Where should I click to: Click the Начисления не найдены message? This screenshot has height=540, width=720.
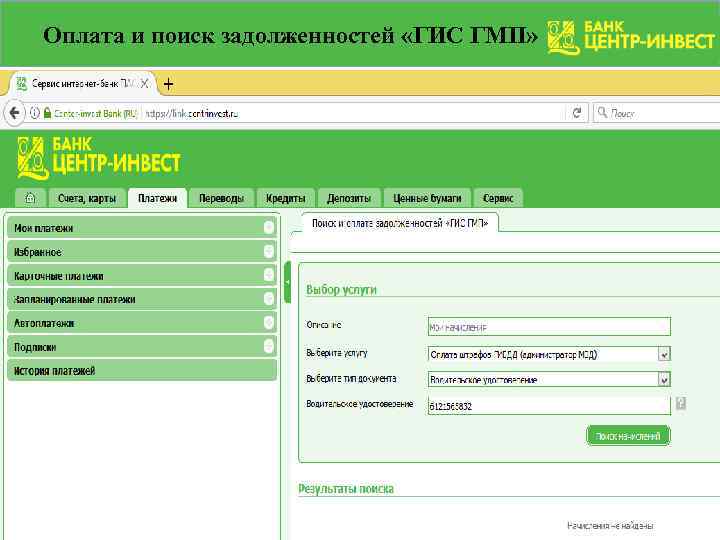pos(610,525)
